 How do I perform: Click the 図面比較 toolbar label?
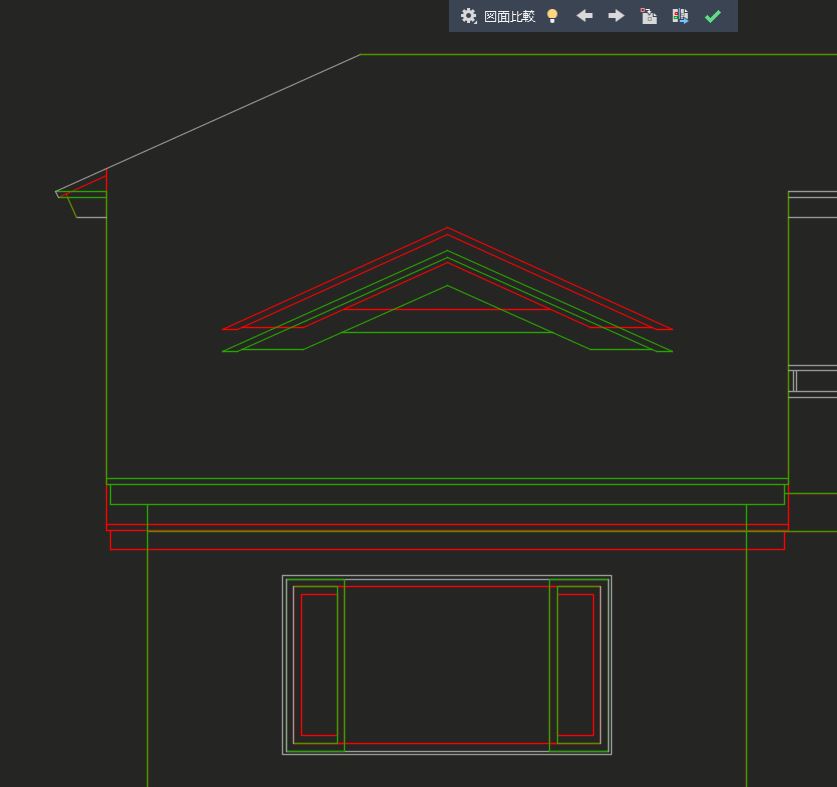pyautogui.click(x=509, y=17)
